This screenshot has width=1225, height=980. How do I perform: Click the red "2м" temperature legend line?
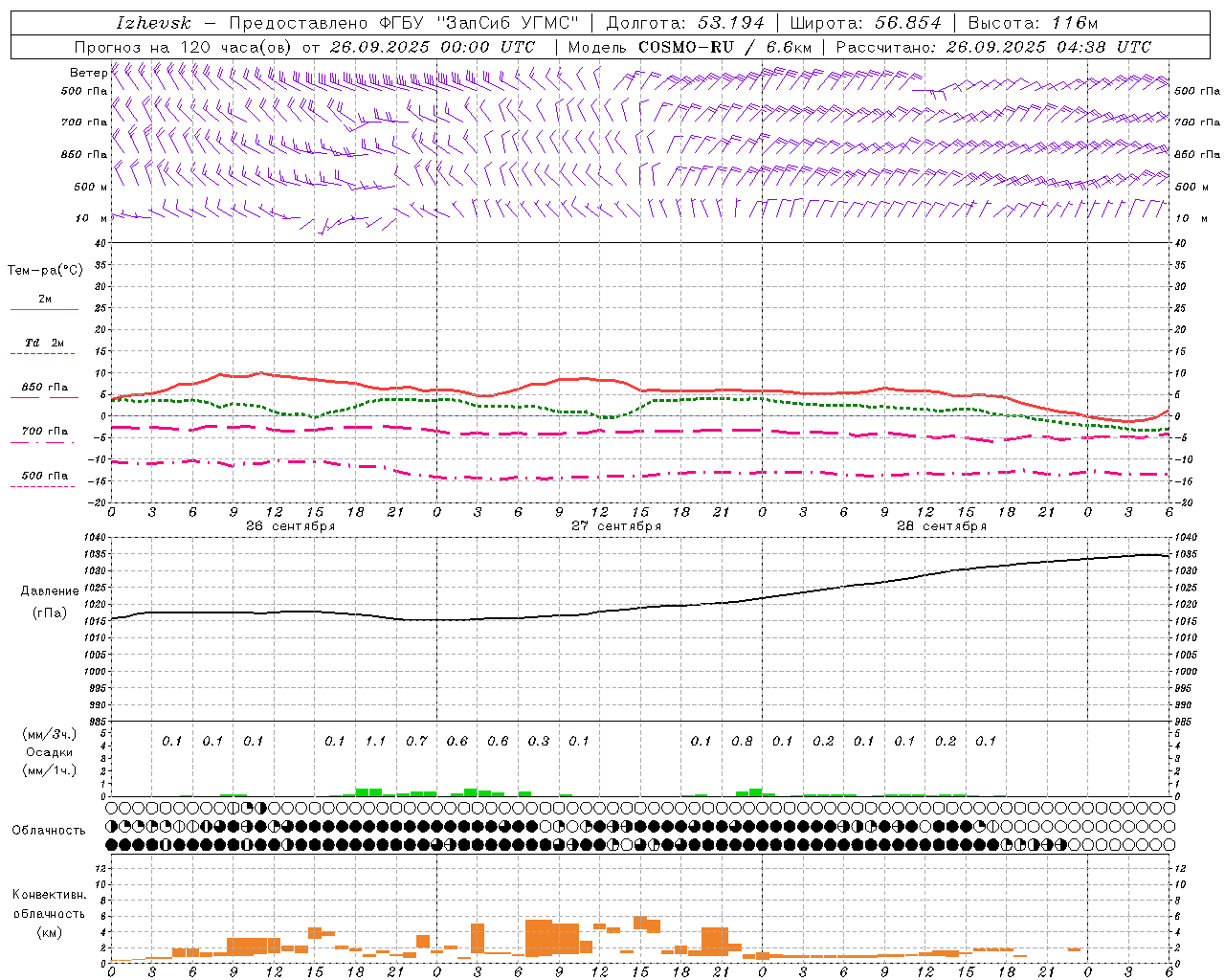[44, 309]
